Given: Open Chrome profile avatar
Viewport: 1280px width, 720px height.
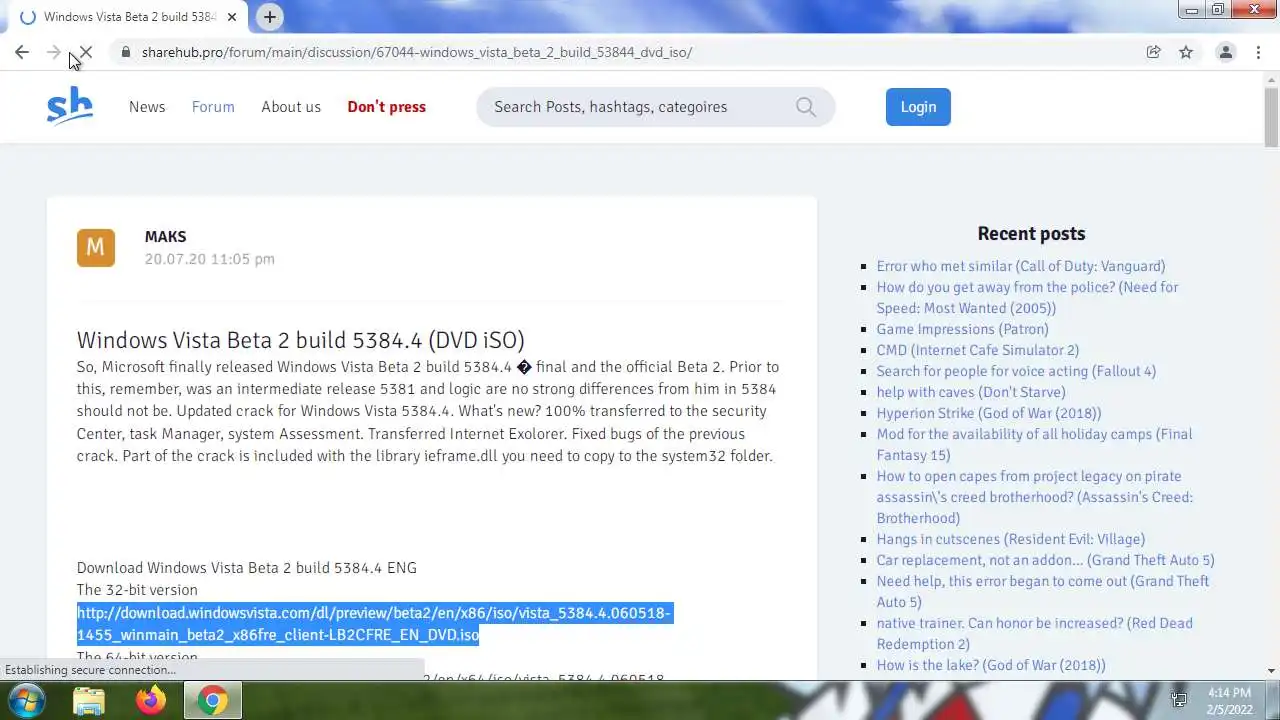Looking at the screenshot, I should pyautogui.click(x=1226, y=52).
